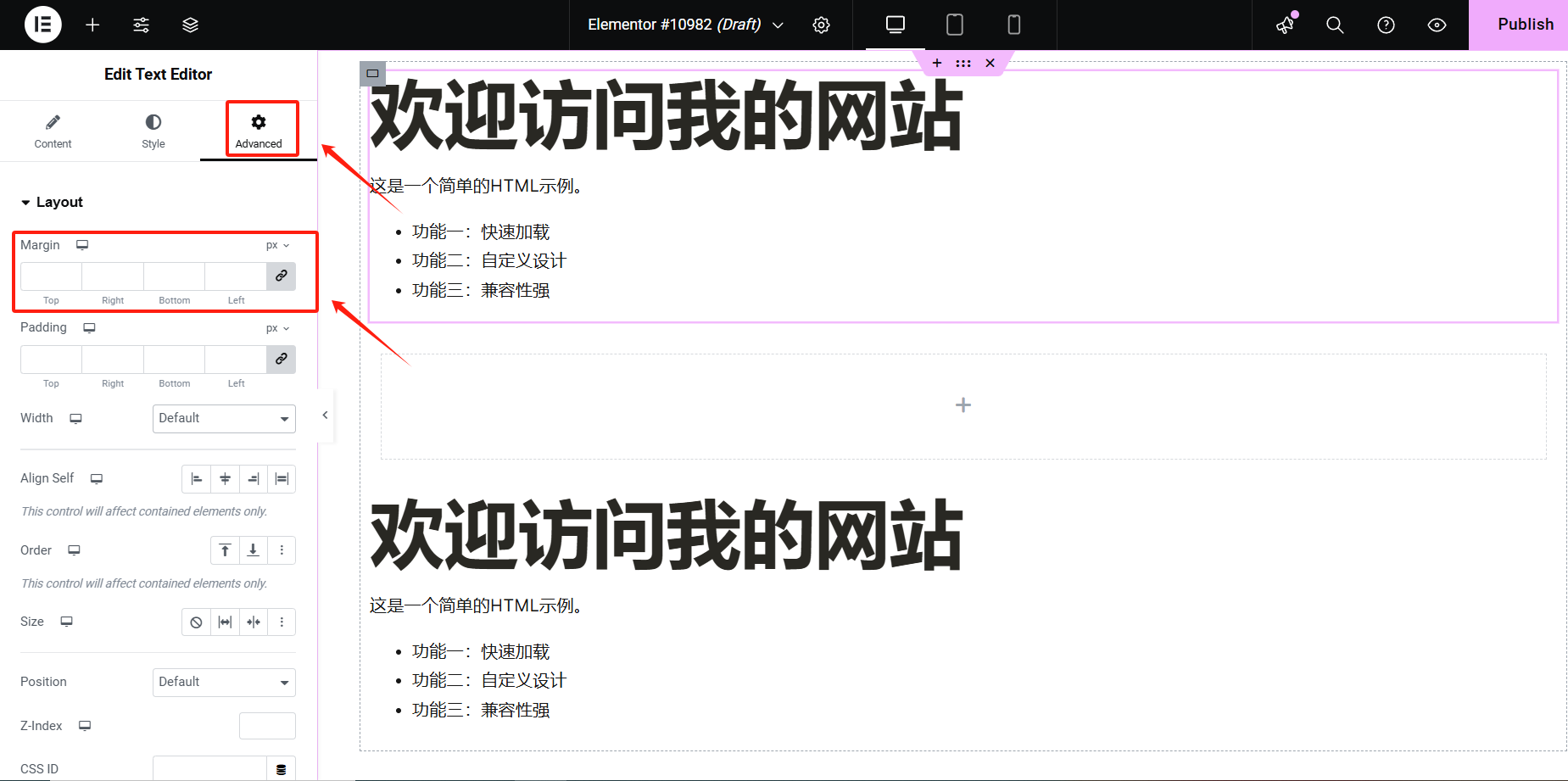Open the Structure navigator layers icon
This screenshot has height=781, width=1568.
coord(190,25)
